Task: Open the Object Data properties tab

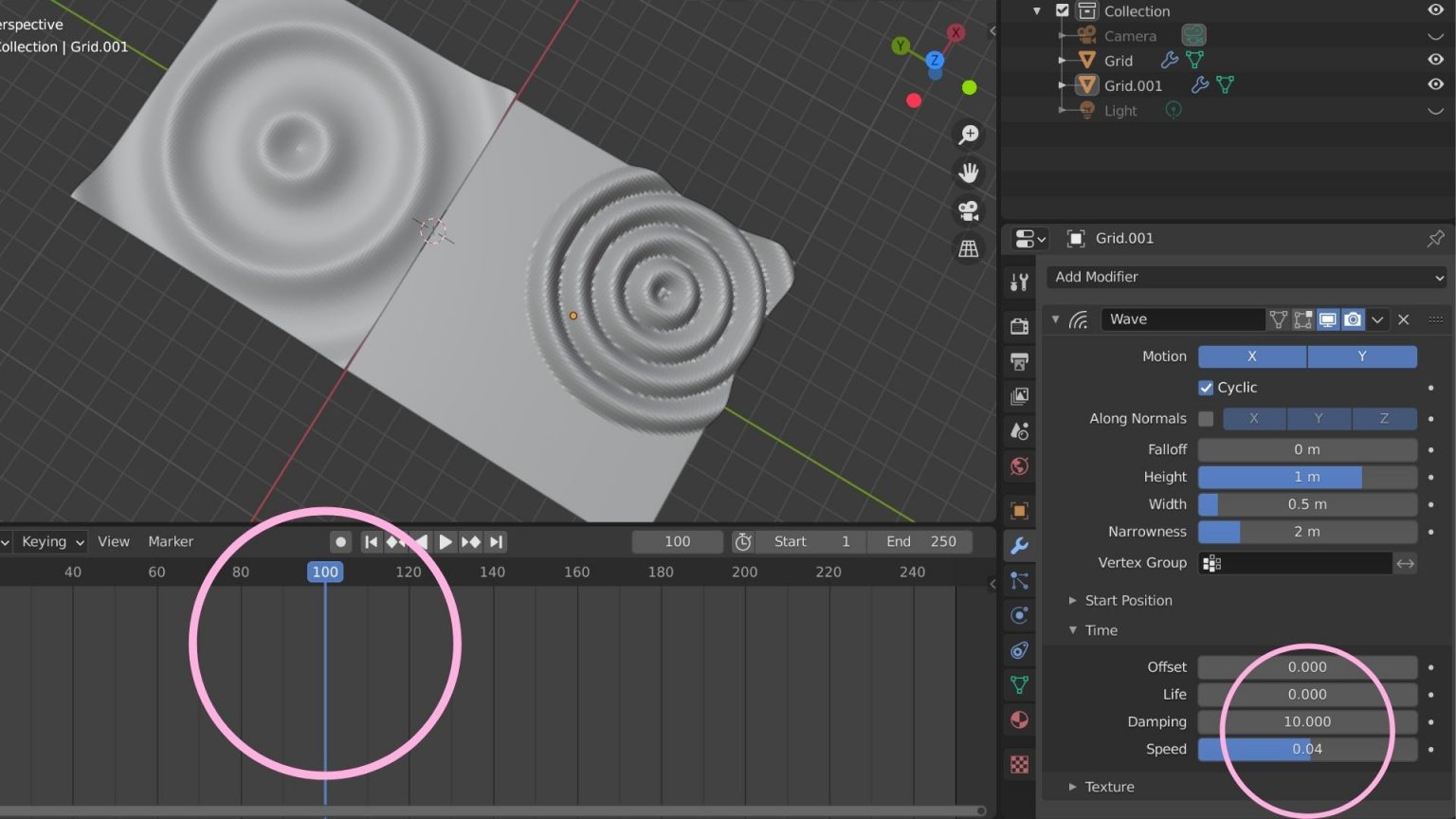Action: [x=1019, y=684]
